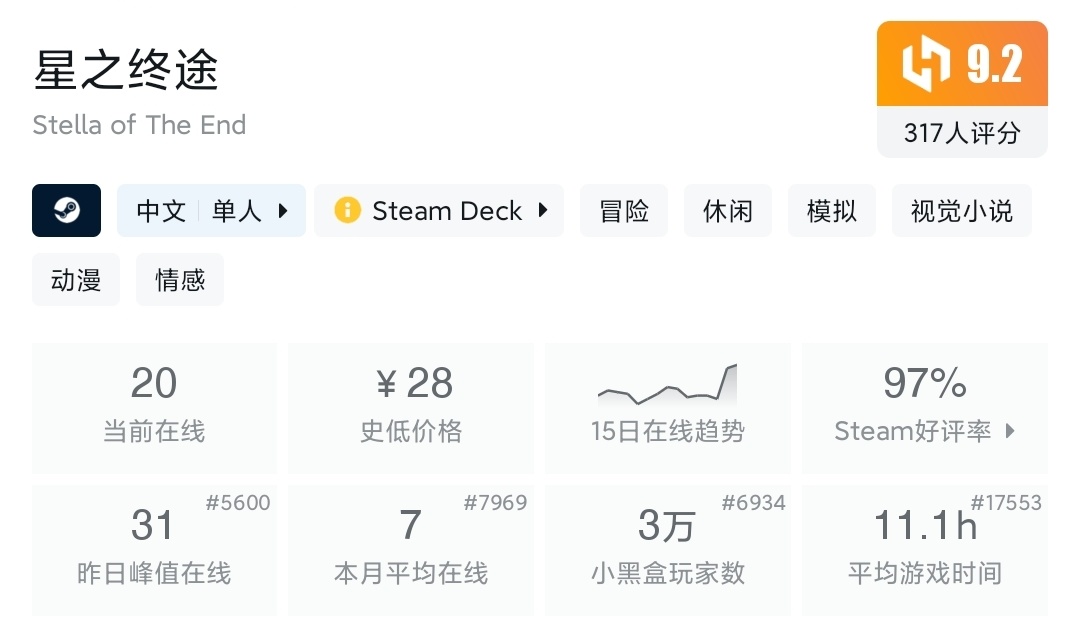Viewport: 1080px width, 628px height.
Task: Open the 本月平均在线 stat card
Action: coord(411,549)
